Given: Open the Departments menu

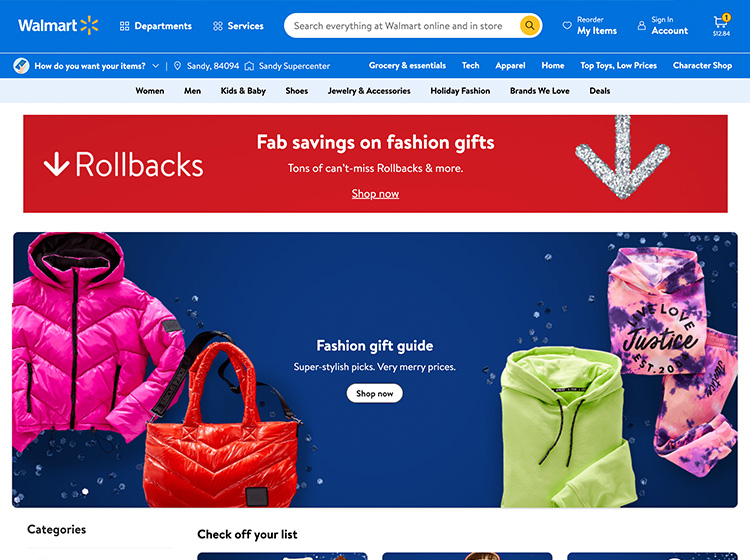Looking at the screenshot, I should tap(155, 26).
